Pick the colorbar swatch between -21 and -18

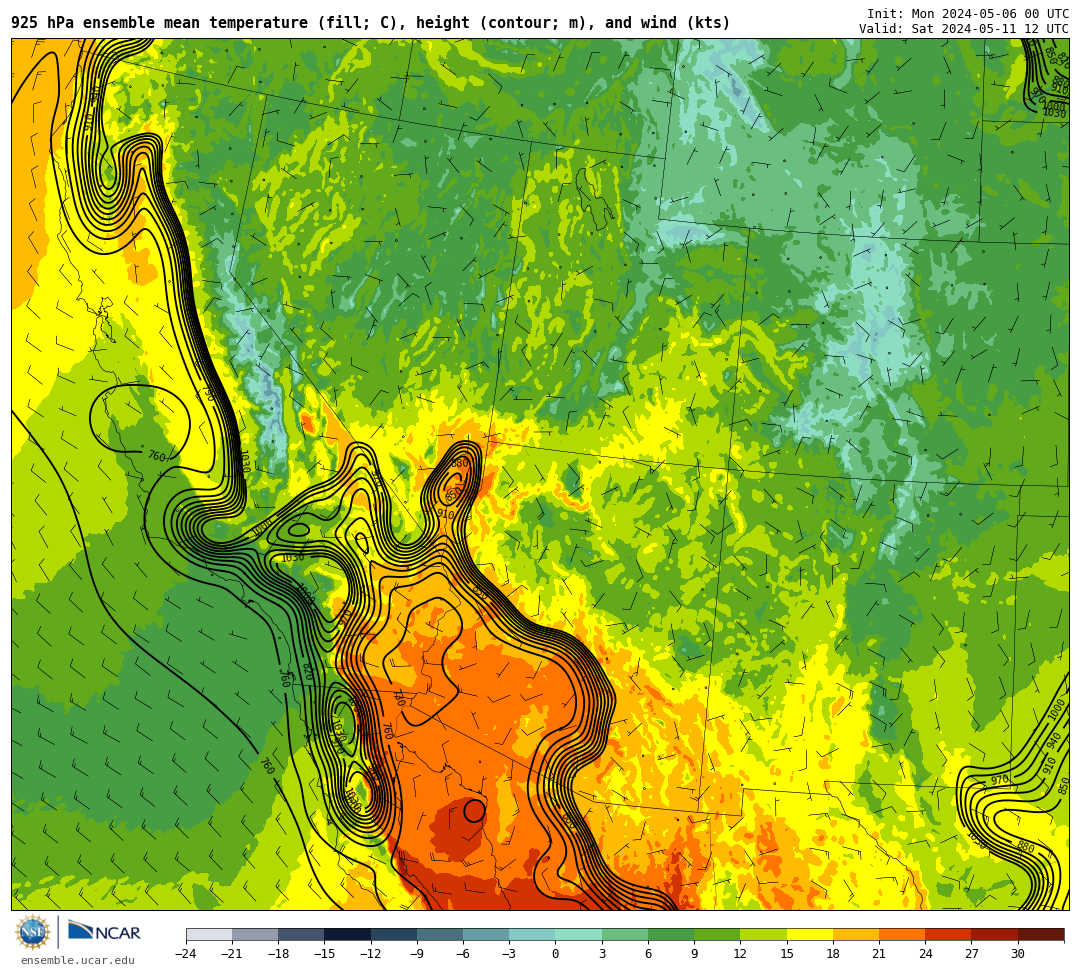click(x=256, y=934)
